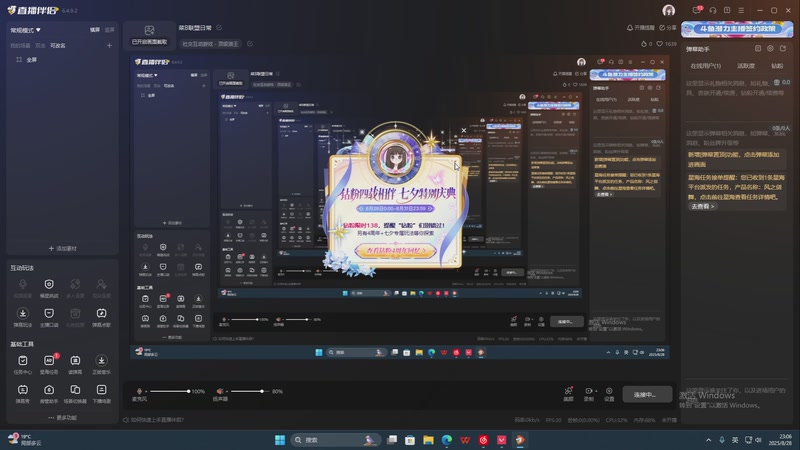Open 主播口袋 in the 互动玩法 section

[49, 317]
